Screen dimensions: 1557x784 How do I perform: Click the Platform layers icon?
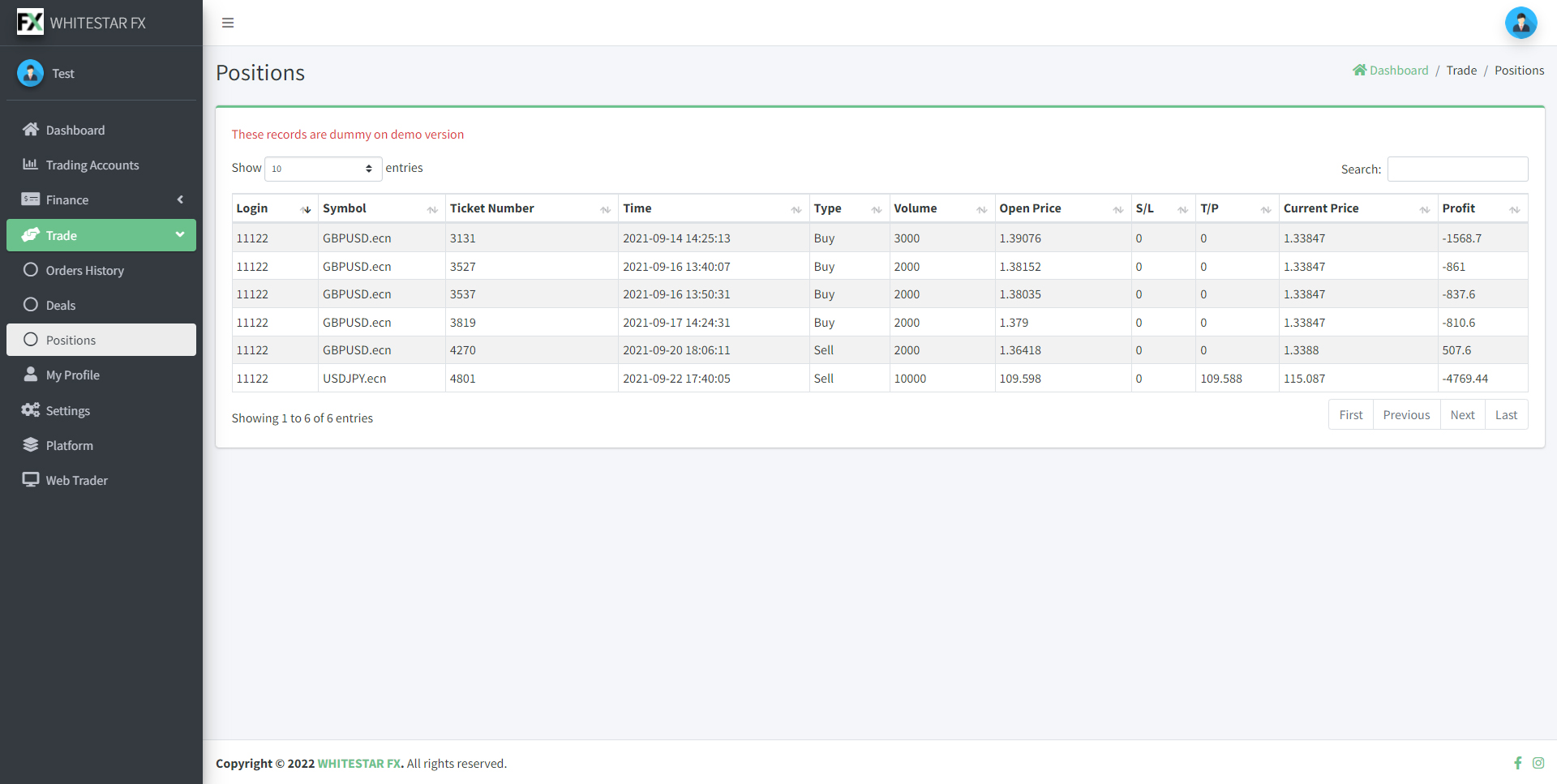tap(31, 445)
